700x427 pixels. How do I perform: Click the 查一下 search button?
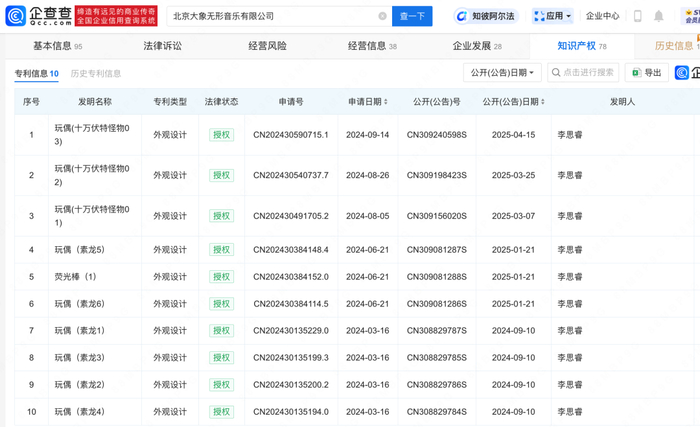pyautogui.click(x=412, y=16)
